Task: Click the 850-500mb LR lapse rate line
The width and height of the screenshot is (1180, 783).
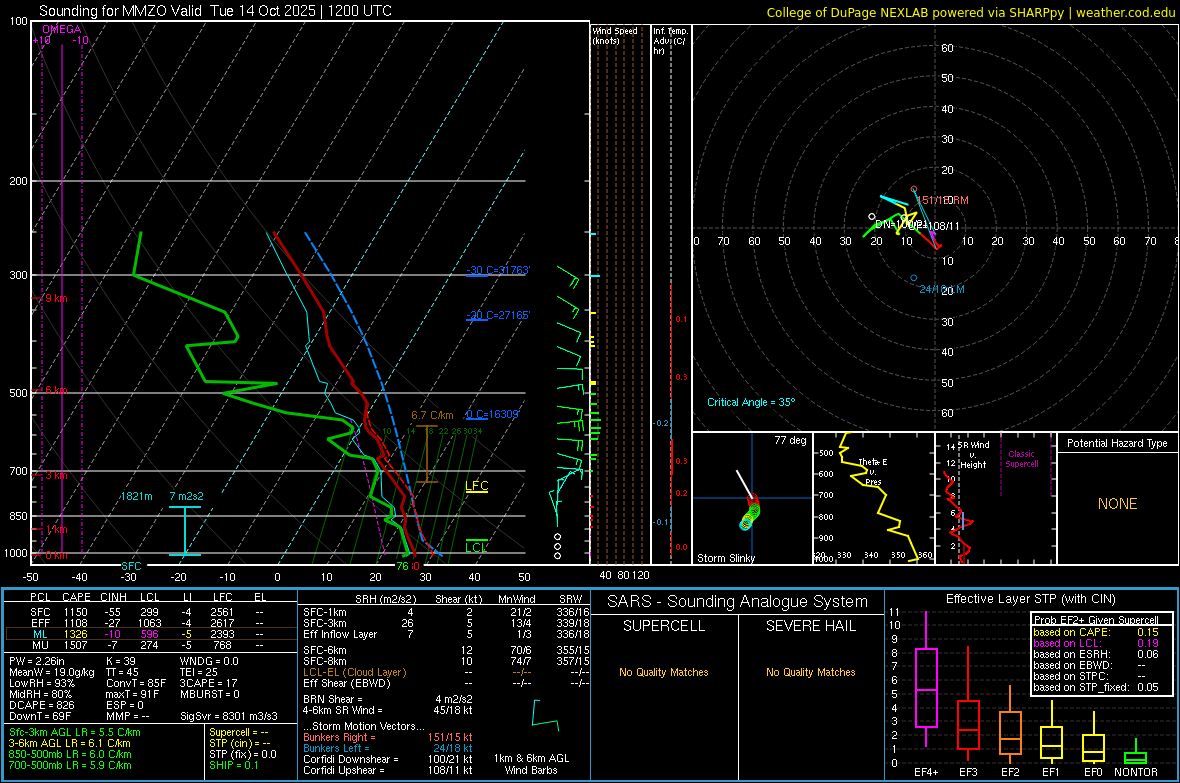Action: pyautogui.click(x=70, y=754)
